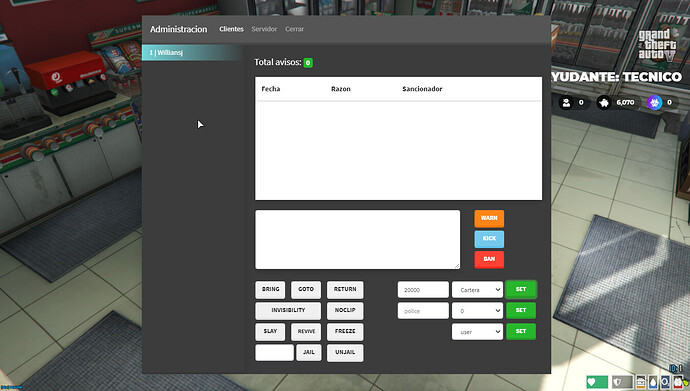
Task: Expand the user group dropdown
Action: [x=477, y=332]
